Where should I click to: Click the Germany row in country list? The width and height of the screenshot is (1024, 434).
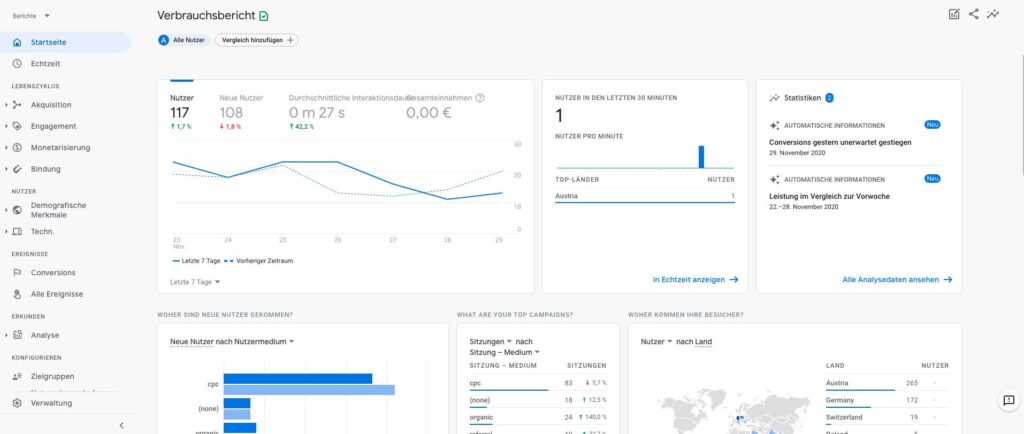(887, 400)
